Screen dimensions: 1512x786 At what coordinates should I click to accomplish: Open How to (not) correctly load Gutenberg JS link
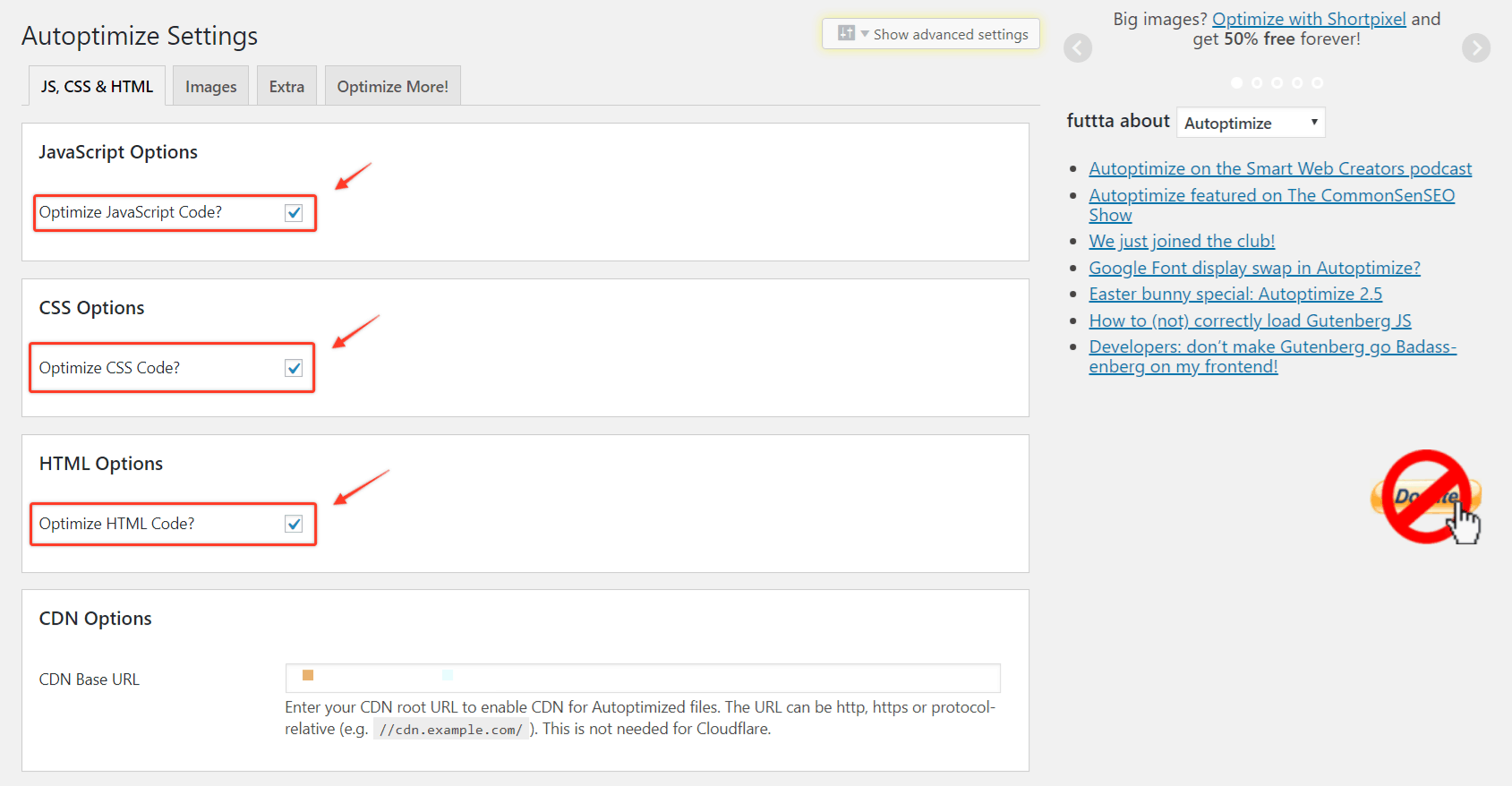[x=1250, y=320]
